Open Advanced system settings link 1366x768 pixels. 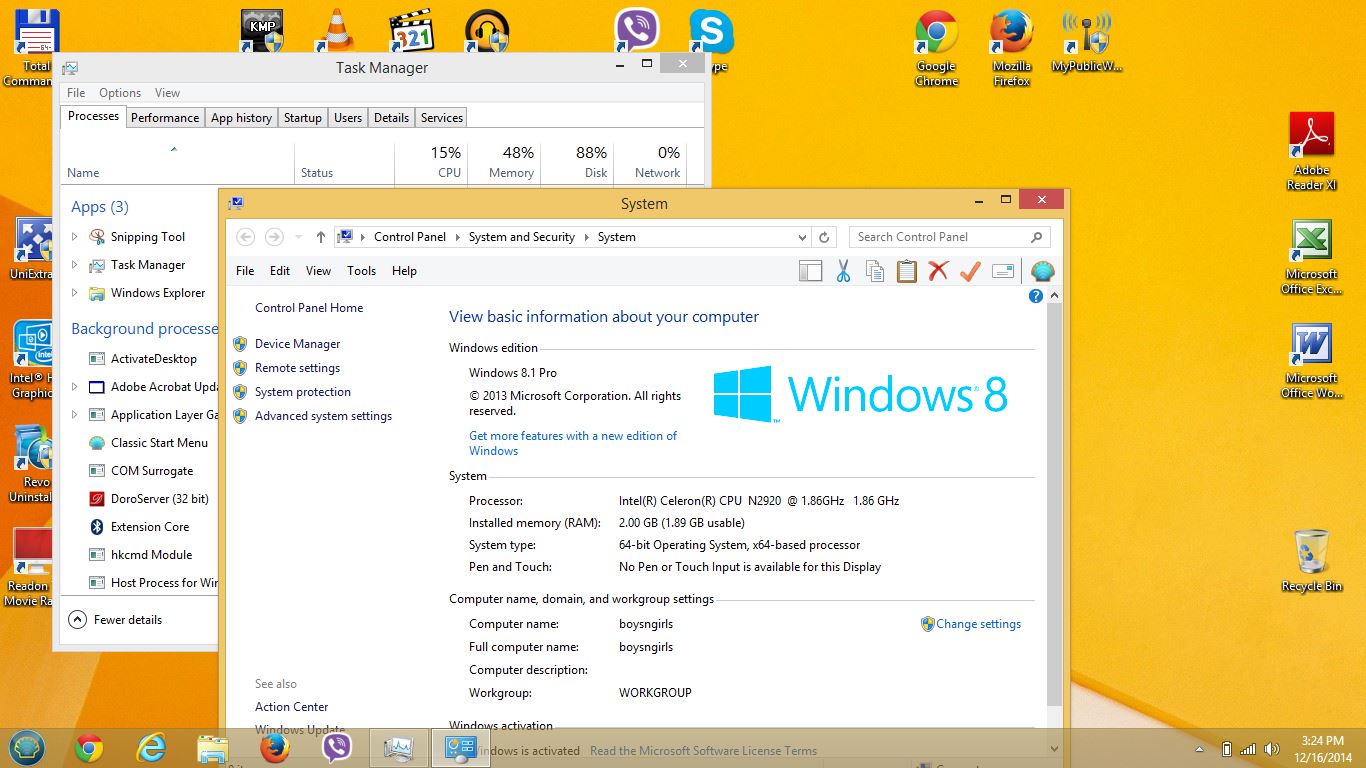click(x=323, y=416)
